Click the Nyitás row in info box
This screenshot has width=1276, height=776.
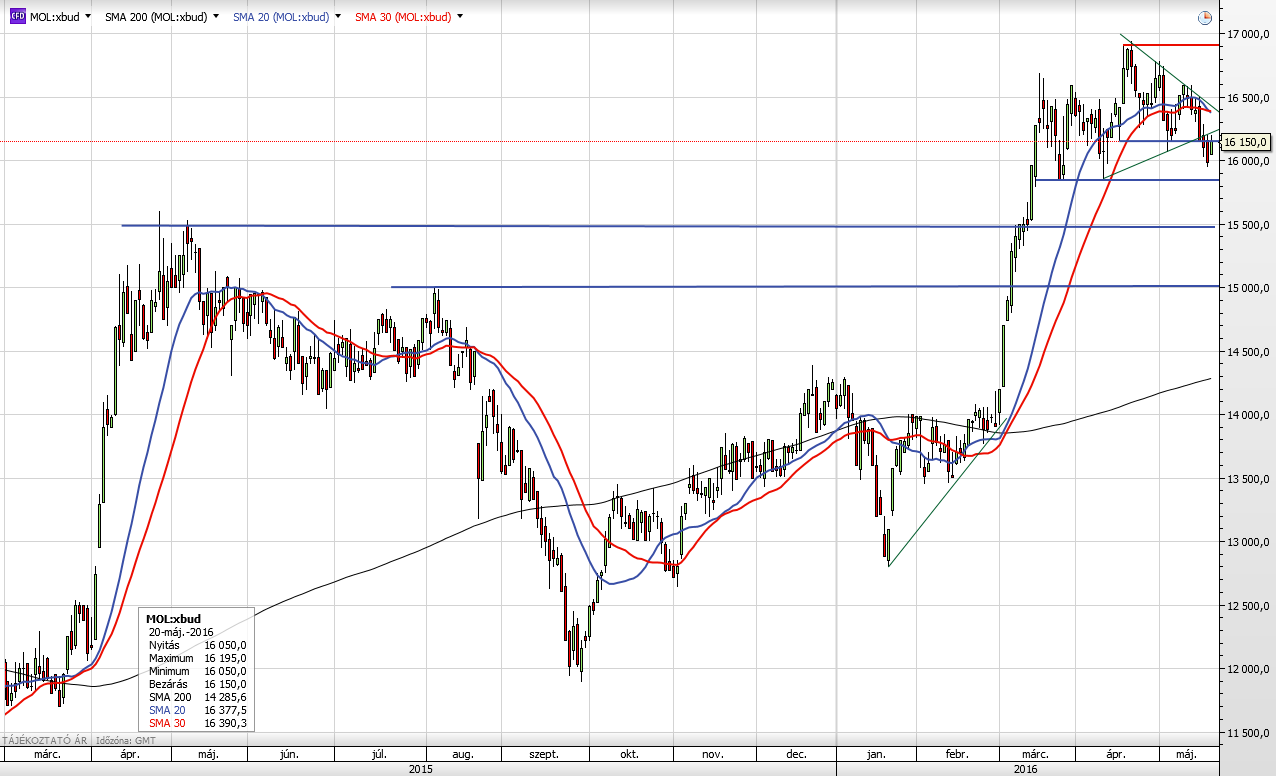pos(198,645)
